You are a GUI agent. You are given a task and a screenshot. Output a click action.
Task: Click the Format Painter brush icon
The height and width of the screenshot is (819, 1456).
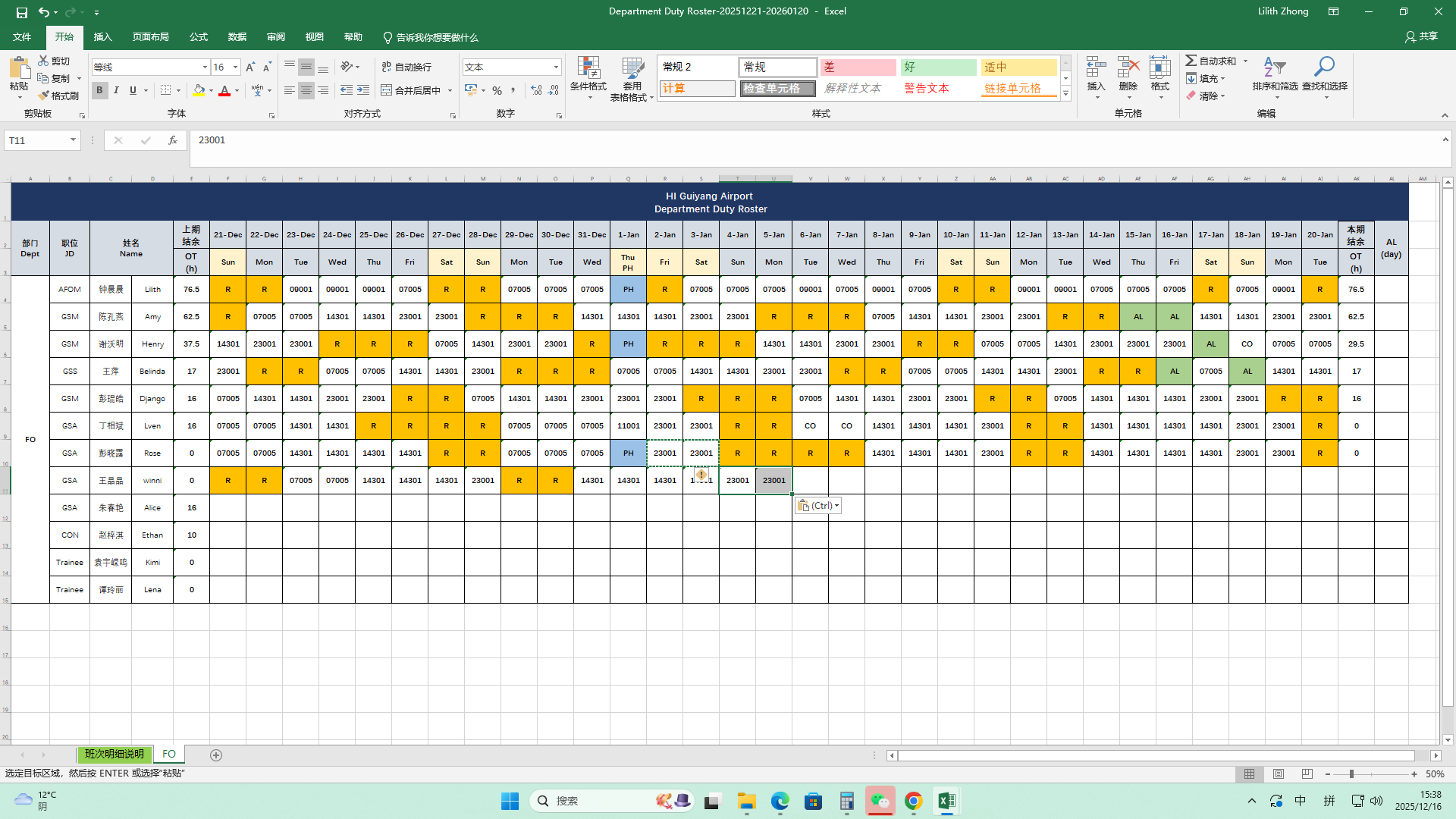point(44,96)
